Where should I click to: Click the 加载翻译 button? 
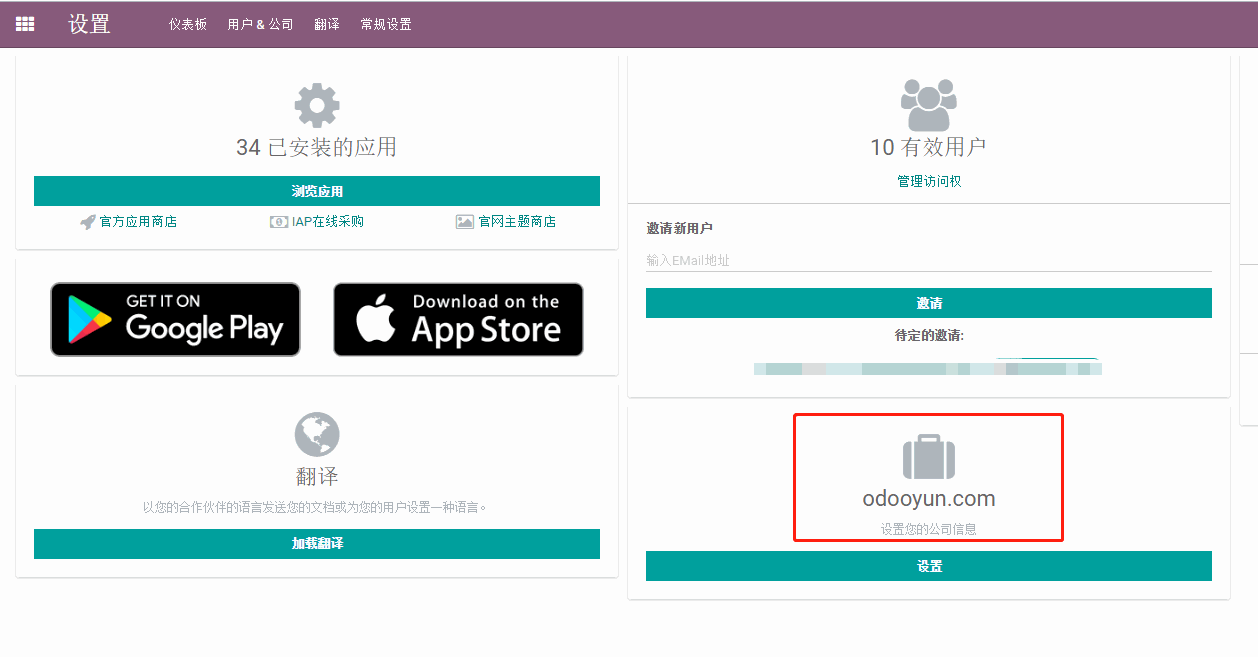tap(317, 544)
